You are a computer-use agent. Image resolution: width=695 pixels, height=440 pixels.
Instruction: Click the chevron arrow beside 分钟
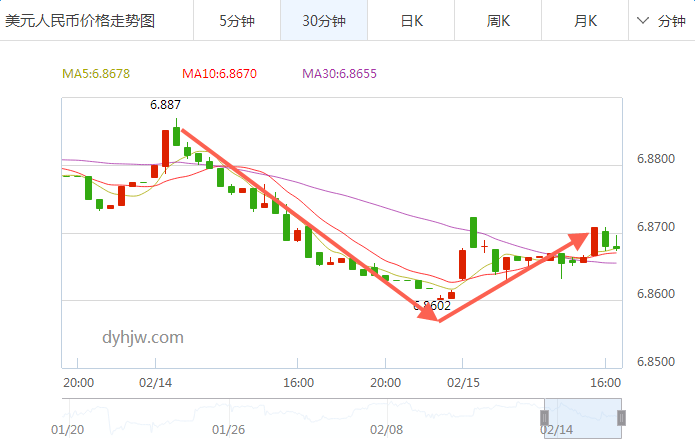click(x=643, y=20)
